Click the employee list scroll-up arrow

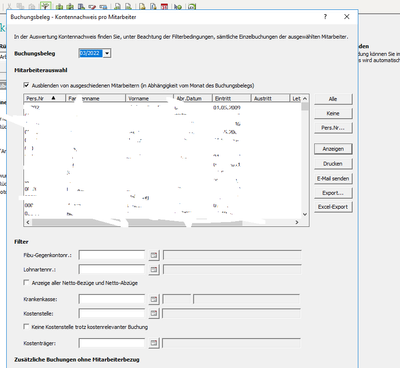[305, 99]
